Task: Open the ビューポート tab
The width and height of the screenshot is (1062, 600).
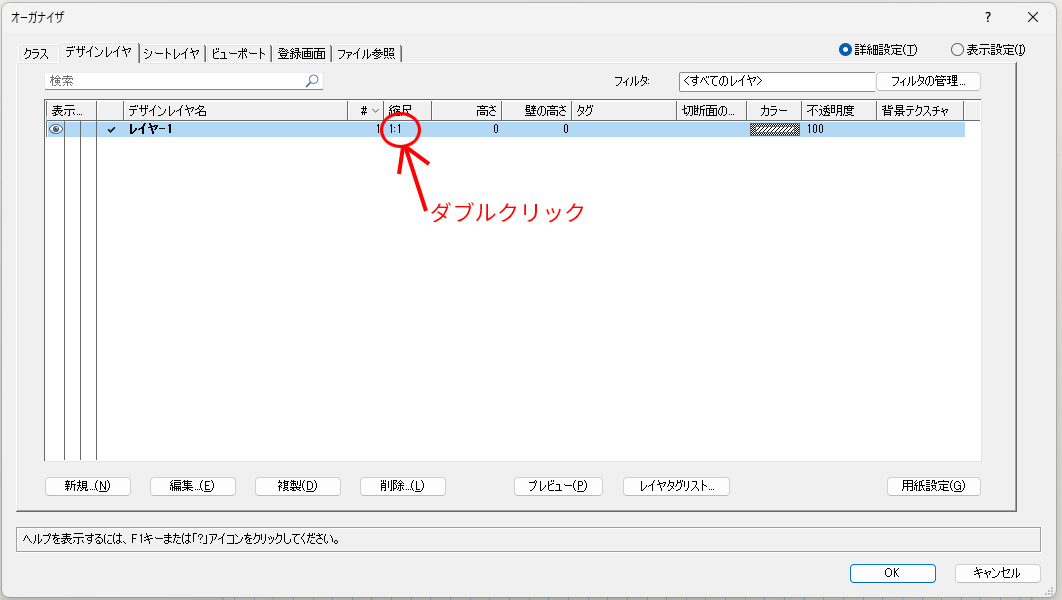Action: (x=239, y=54)
